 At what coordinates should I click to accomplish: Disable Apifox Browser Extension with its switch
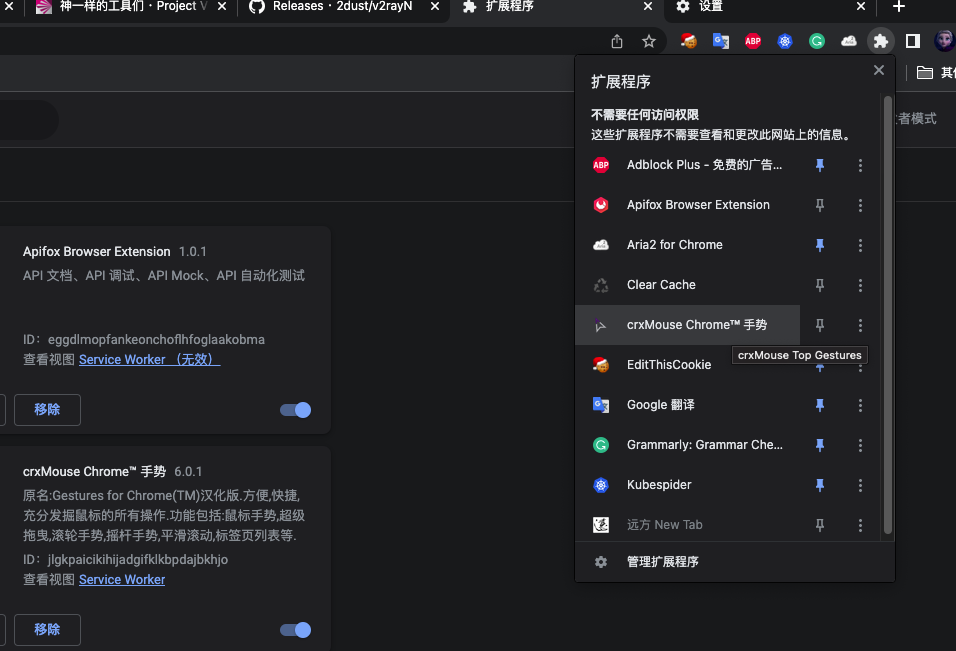tap(296, 410)
